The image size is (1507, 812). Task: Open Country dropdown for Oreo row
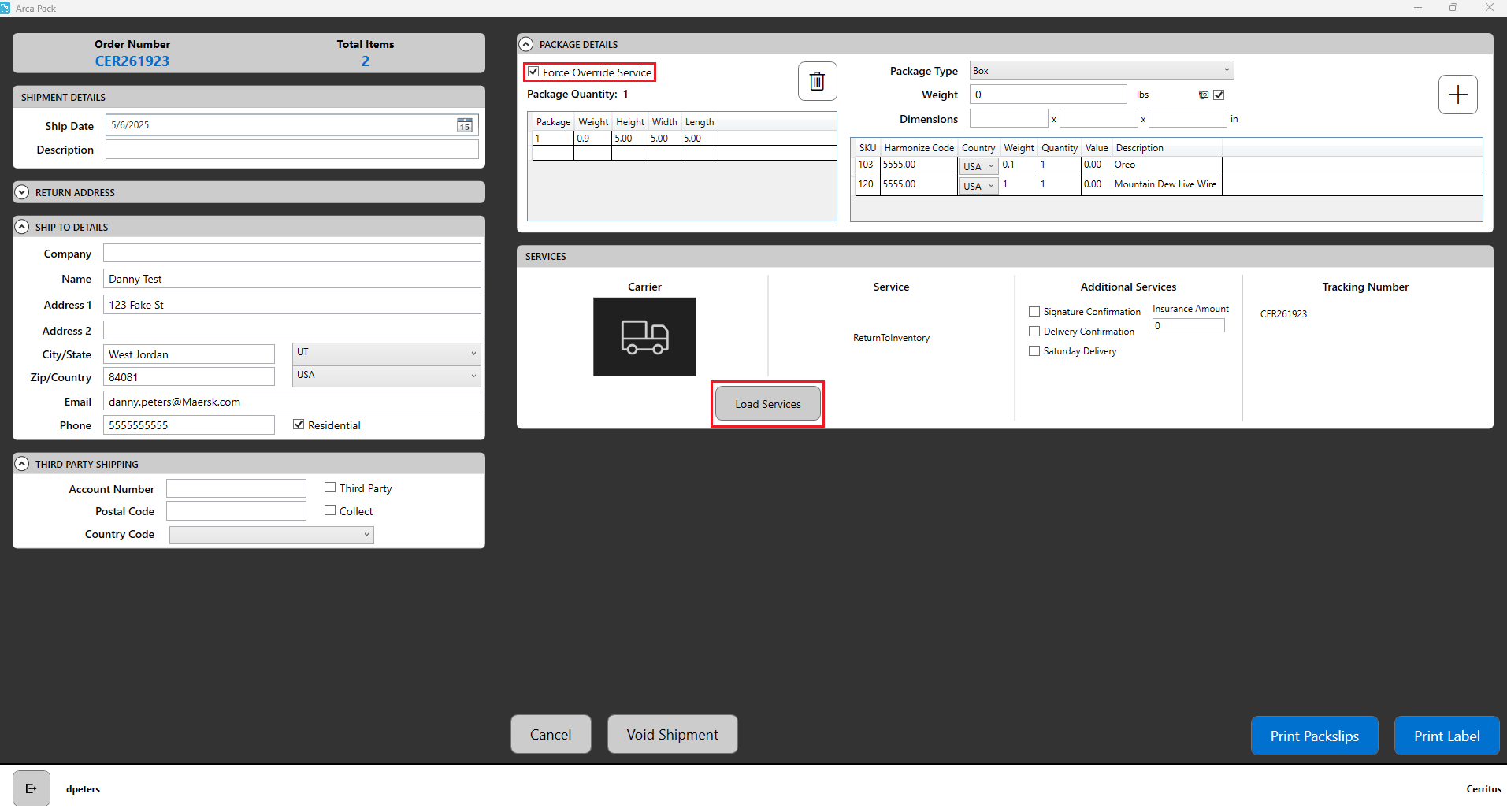point(978,166)
